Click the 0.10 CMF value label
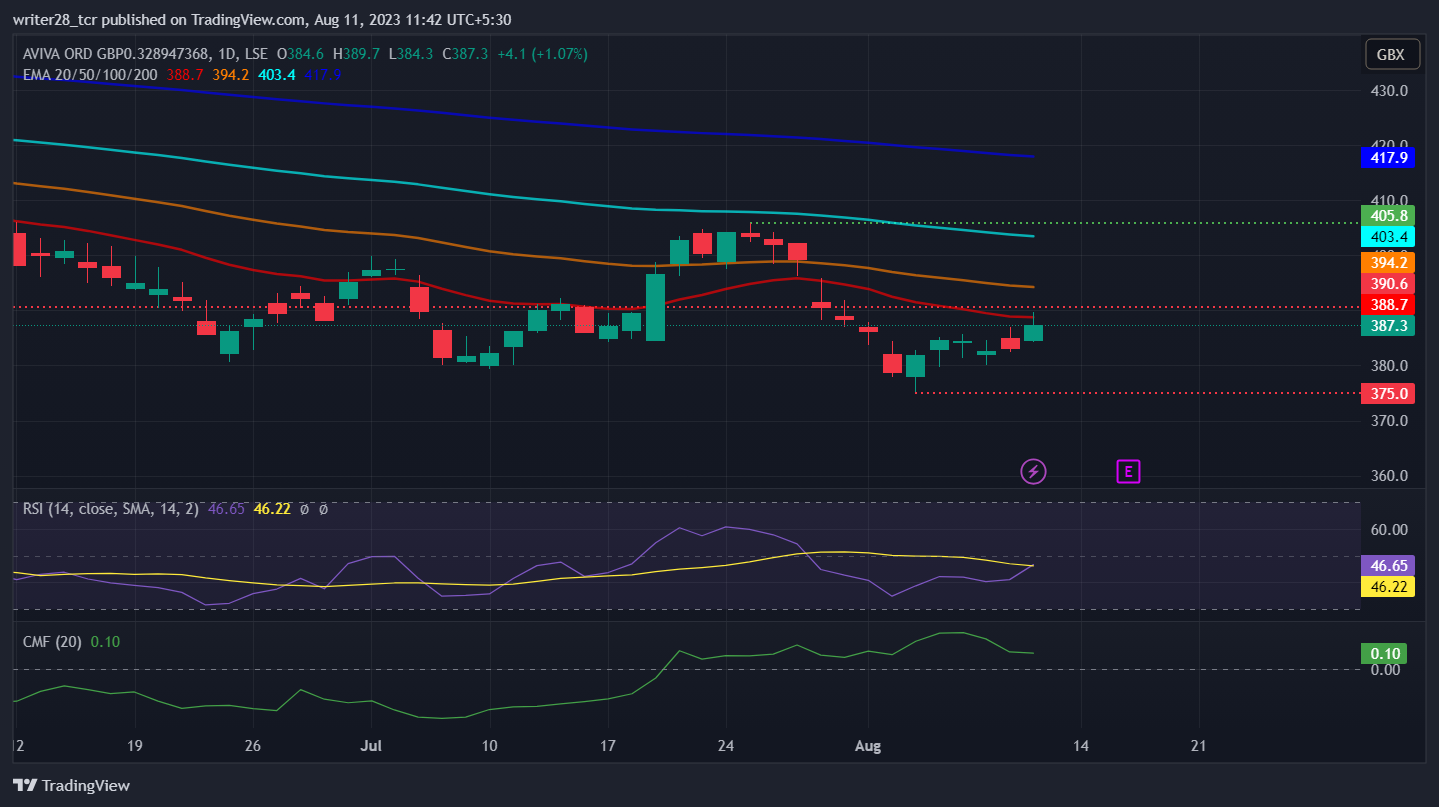Image resolution: width=1439 pixels, height=807 pixels. coord(1384,653)
